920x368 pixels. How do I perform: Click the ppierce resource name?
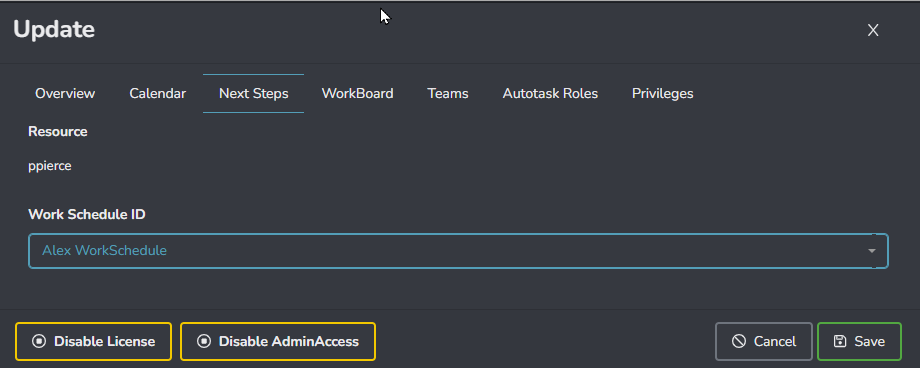50,166
